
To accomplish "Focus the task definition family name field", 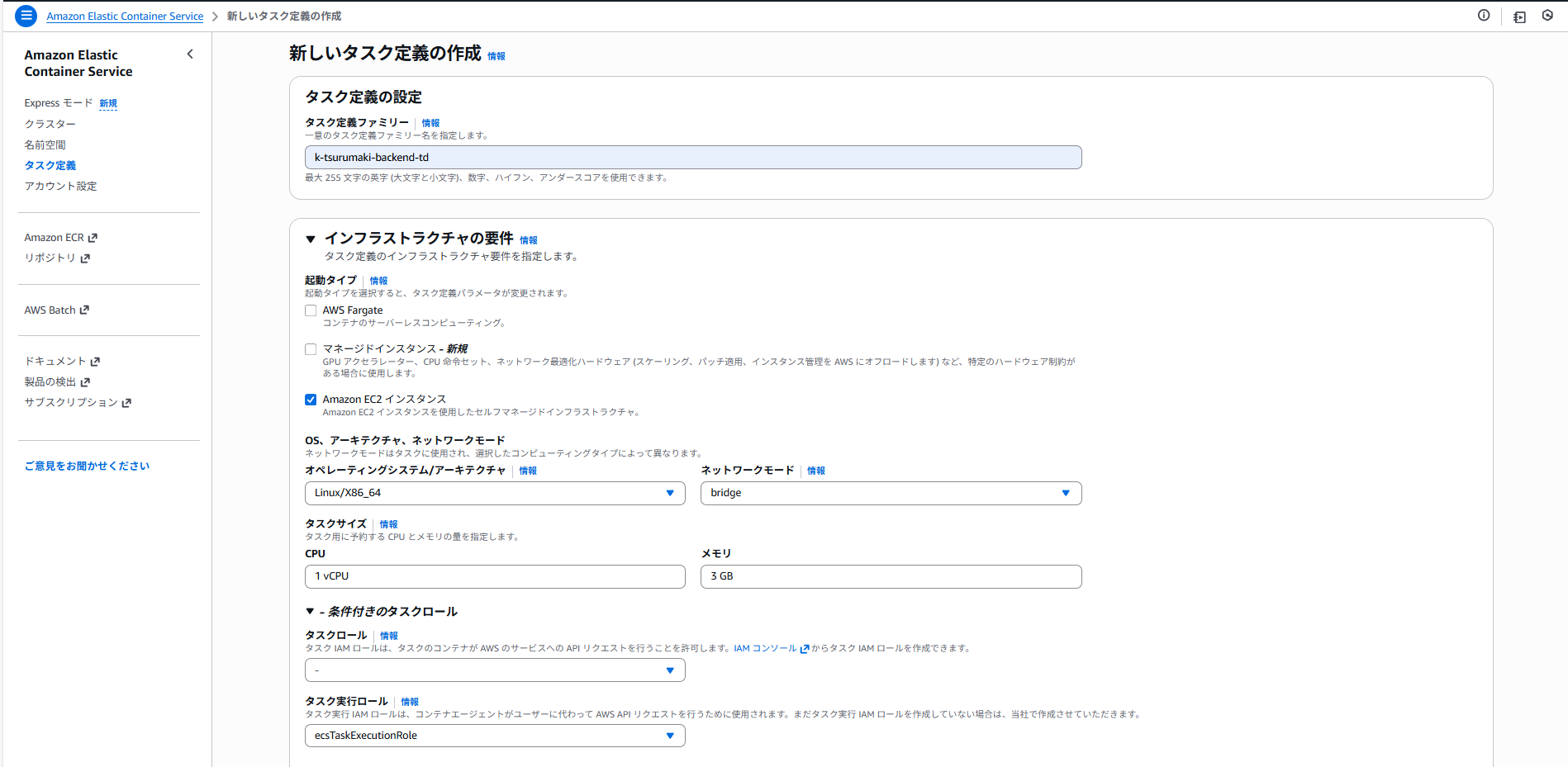I will click(x=693, y=158).
